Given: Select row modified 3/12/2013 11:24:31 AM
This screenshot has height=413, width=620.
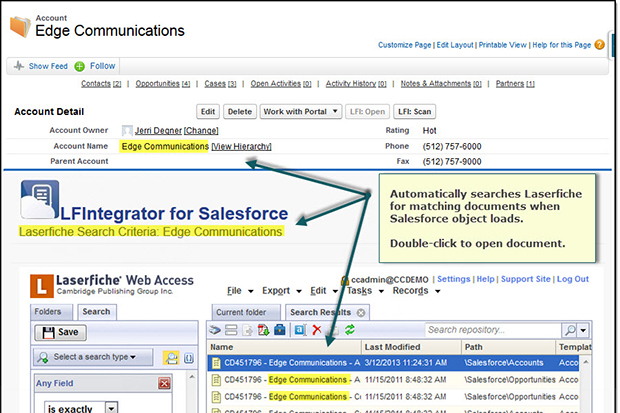Looking at the screenshot, I should coord(393,363).
